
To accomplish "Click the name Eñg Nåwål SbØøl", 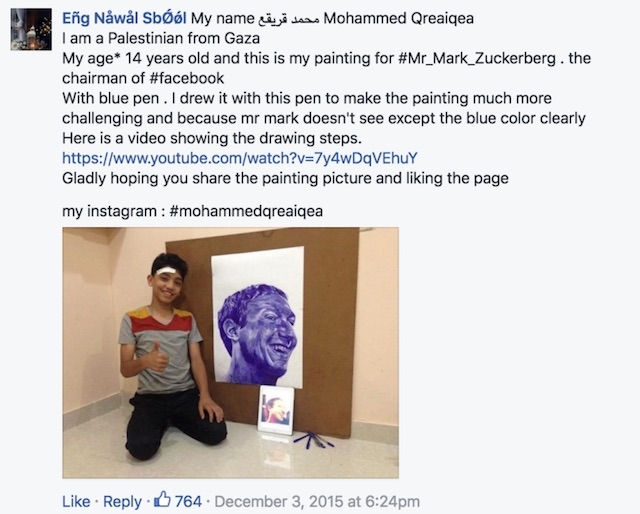I will 124,18.
